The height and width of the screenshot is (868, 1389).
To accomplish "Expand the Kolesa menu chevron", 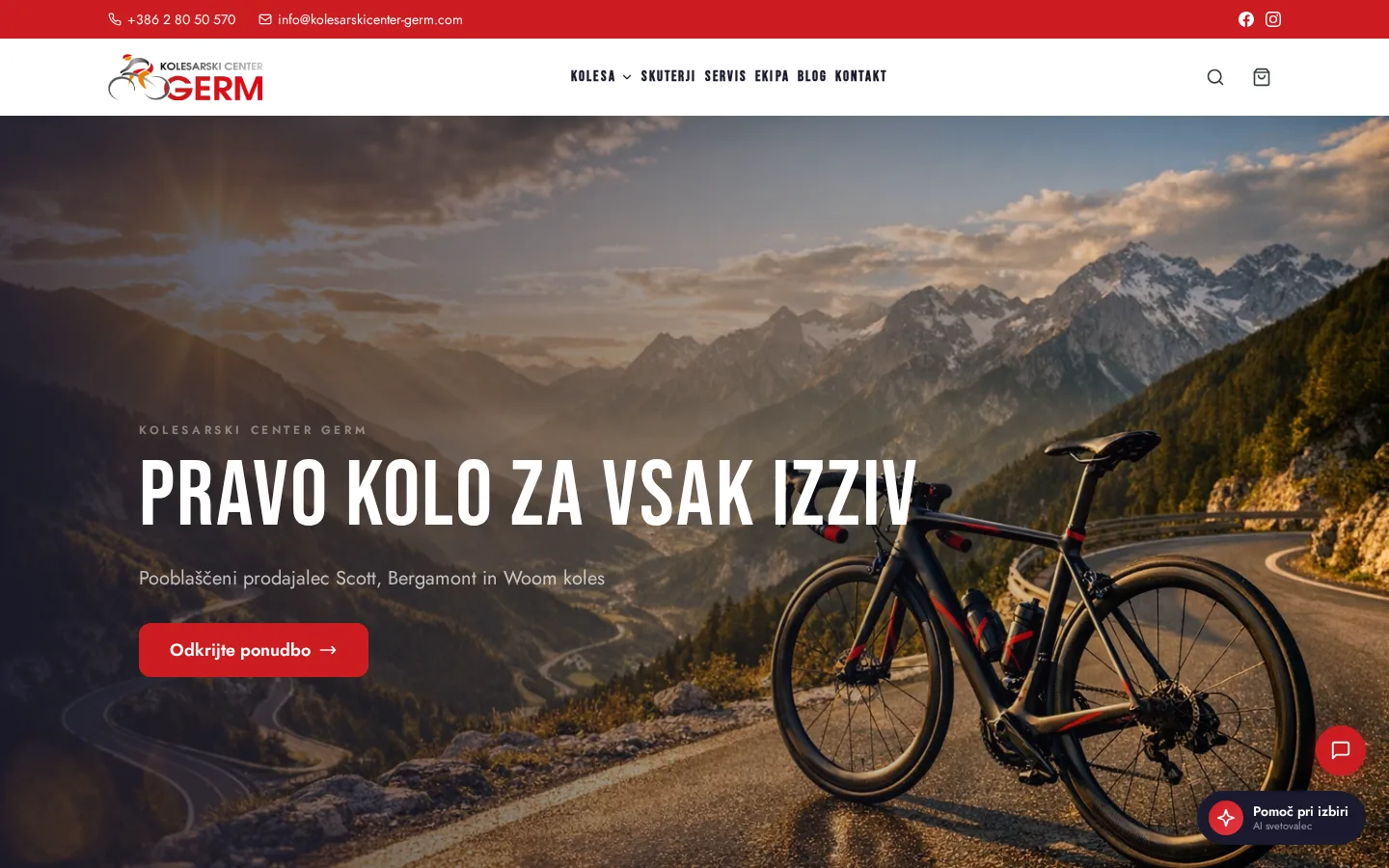I will [627, 77].
